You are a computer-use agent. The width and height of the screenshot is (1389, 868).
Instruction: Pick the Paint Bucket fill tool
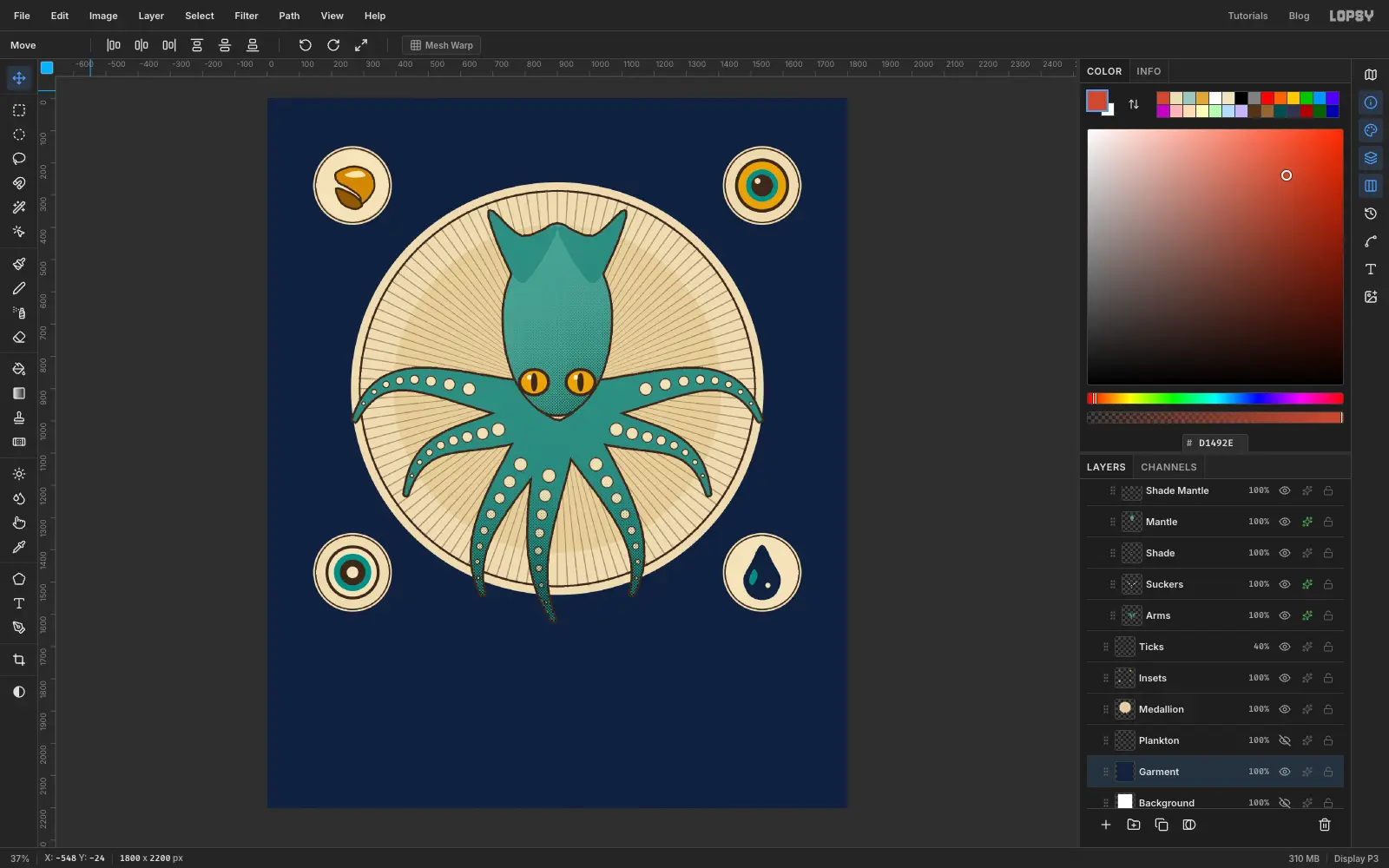pos(19,369)
